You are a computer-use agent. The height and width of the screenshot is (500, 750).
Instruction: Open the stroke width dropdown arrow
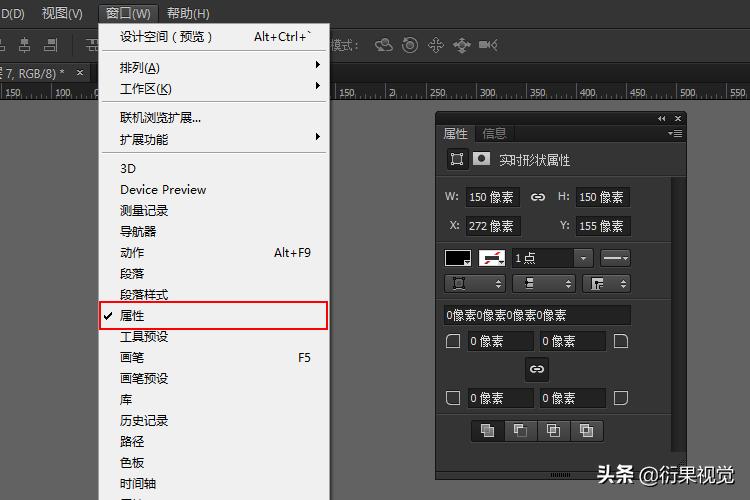(584, 258)
